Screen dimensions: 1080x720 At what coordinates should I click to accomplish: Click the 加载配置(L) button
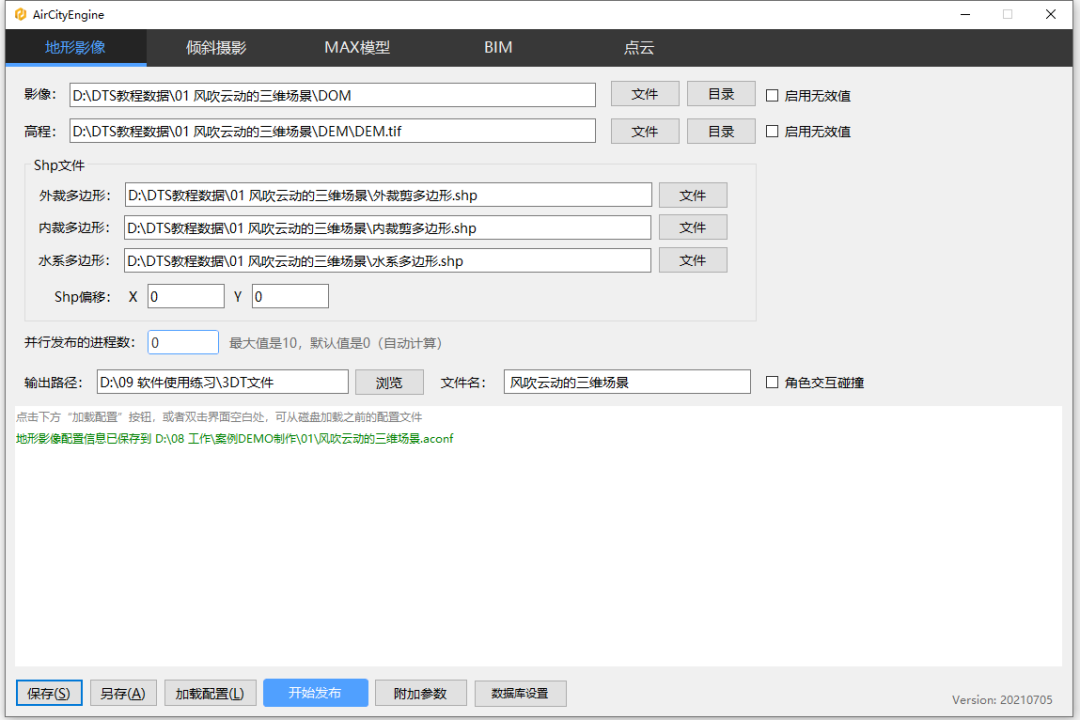point(210,693)
